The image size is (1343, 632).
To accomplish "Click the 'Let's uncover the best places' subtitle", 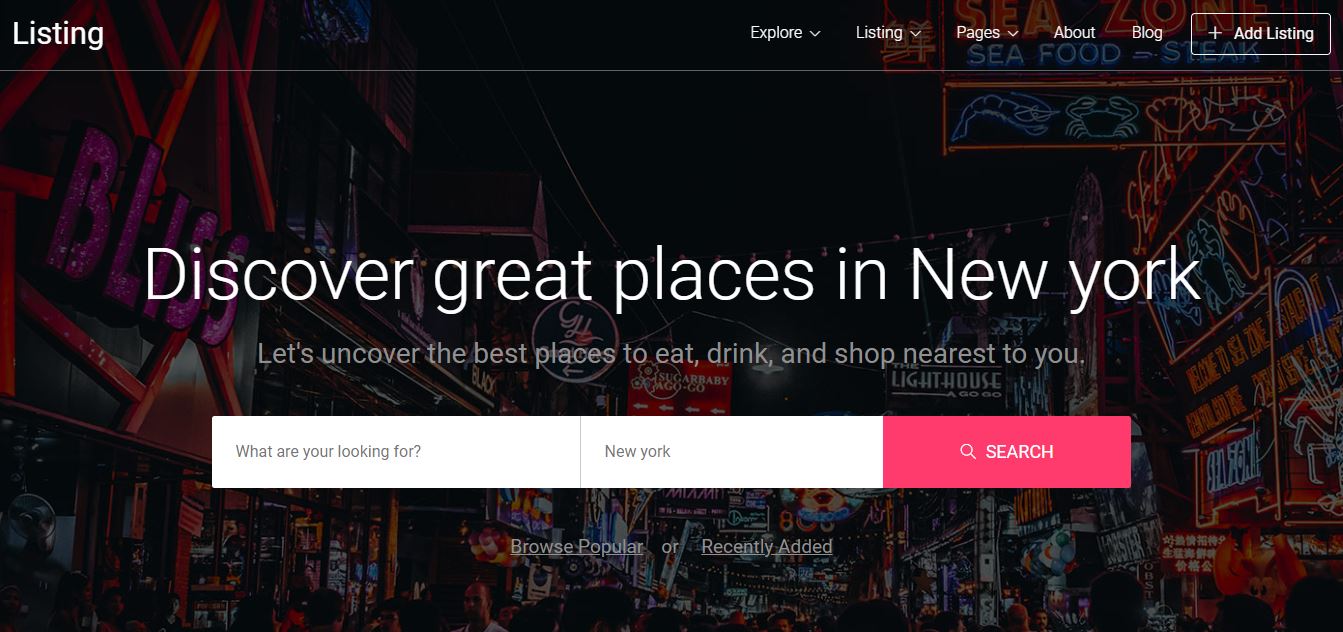I will [671, 354].
